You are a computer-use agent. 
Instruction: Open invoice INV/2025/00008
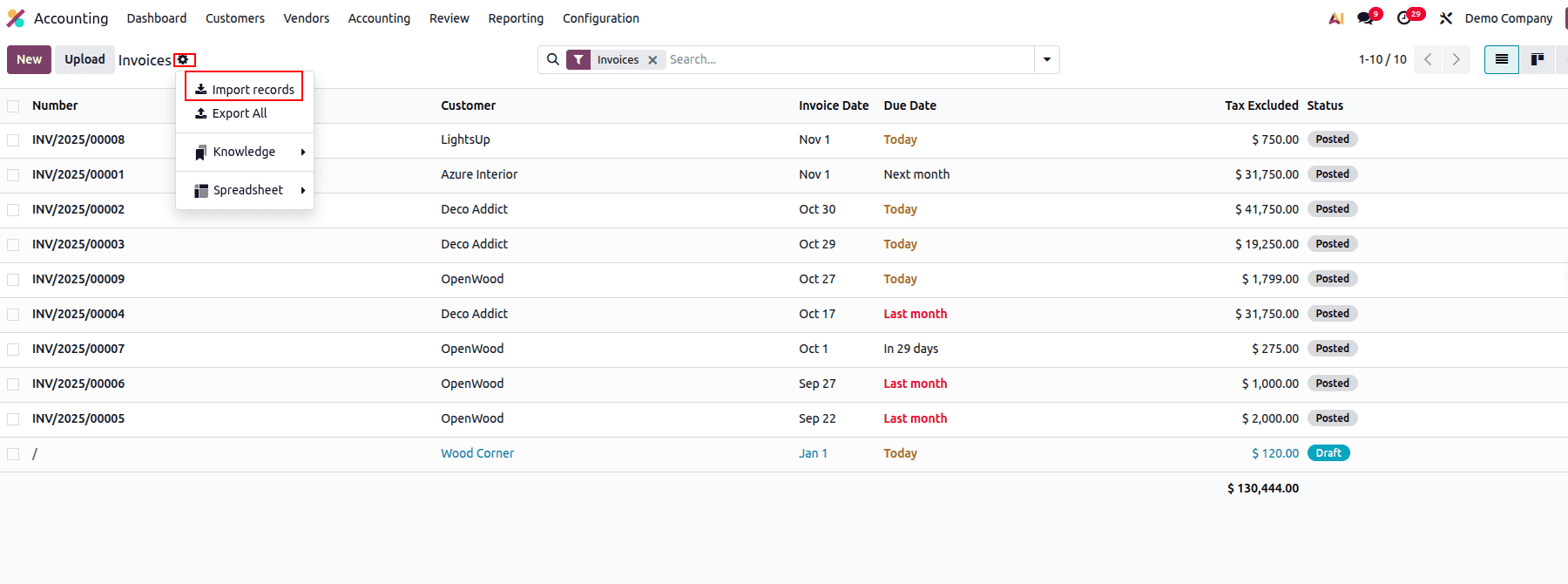point(78,139)
